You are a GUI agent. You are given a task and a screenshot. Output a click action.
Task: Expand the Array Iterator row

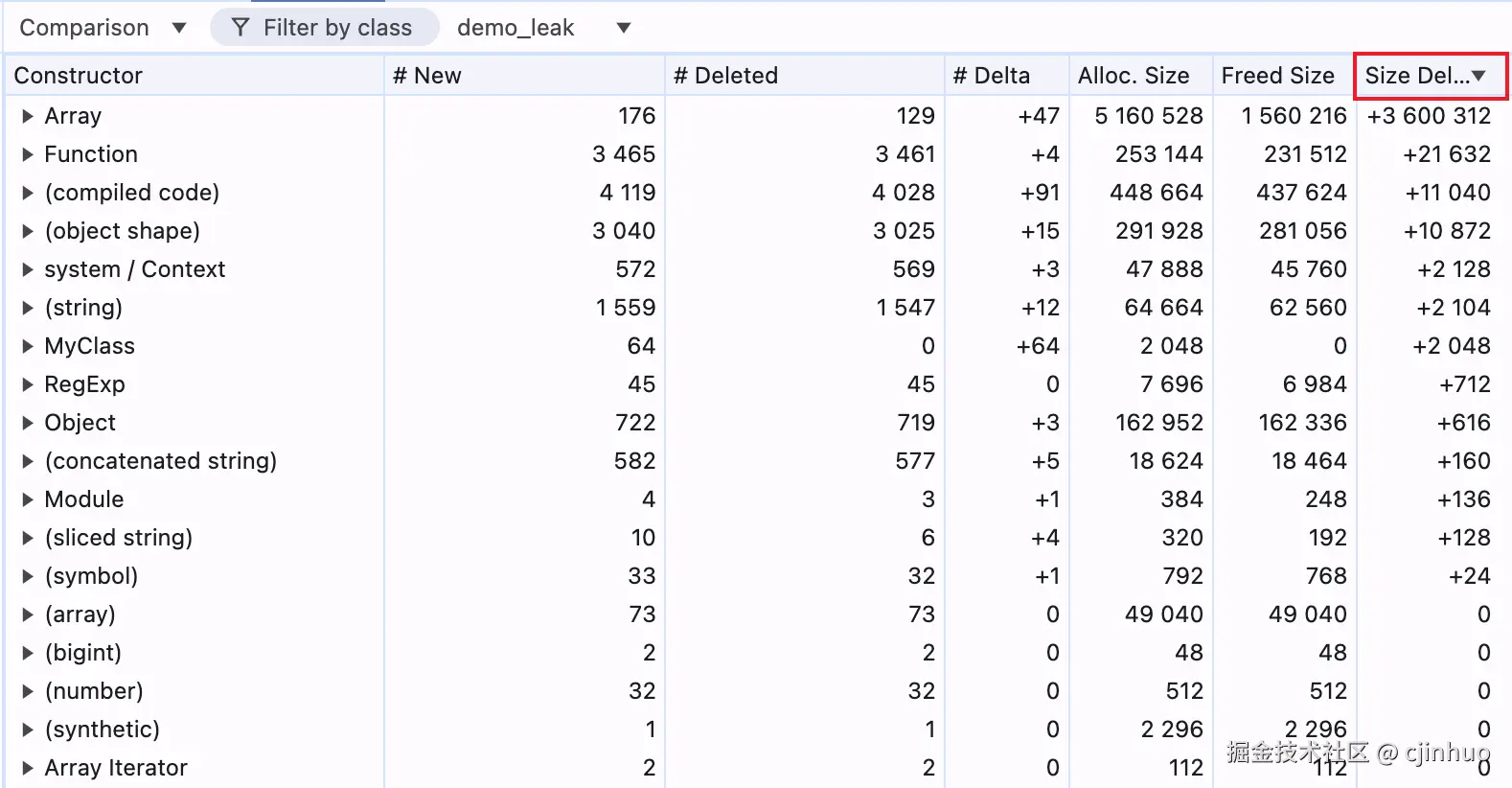27,768
